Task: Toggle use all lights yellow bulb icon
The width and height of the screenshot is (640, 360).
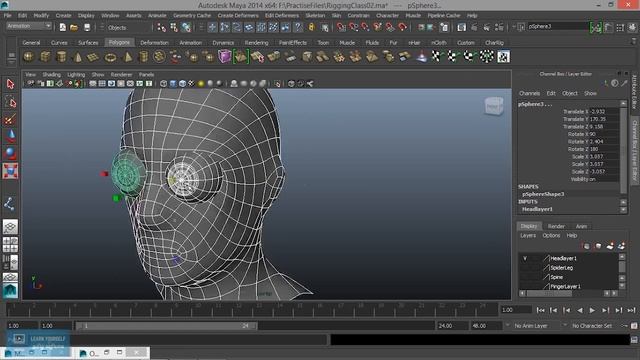Action: 201,84
